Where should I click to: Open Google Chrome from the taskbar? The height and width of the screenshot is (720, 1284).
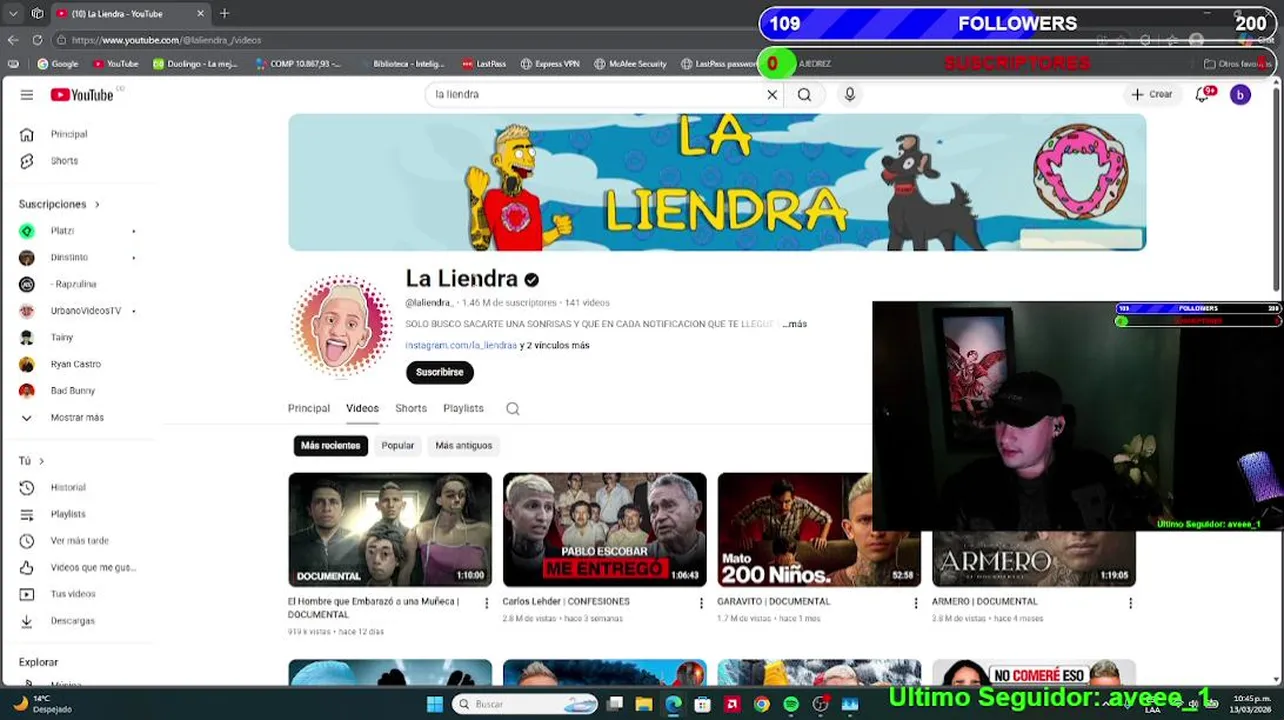(x=762, y=704)
